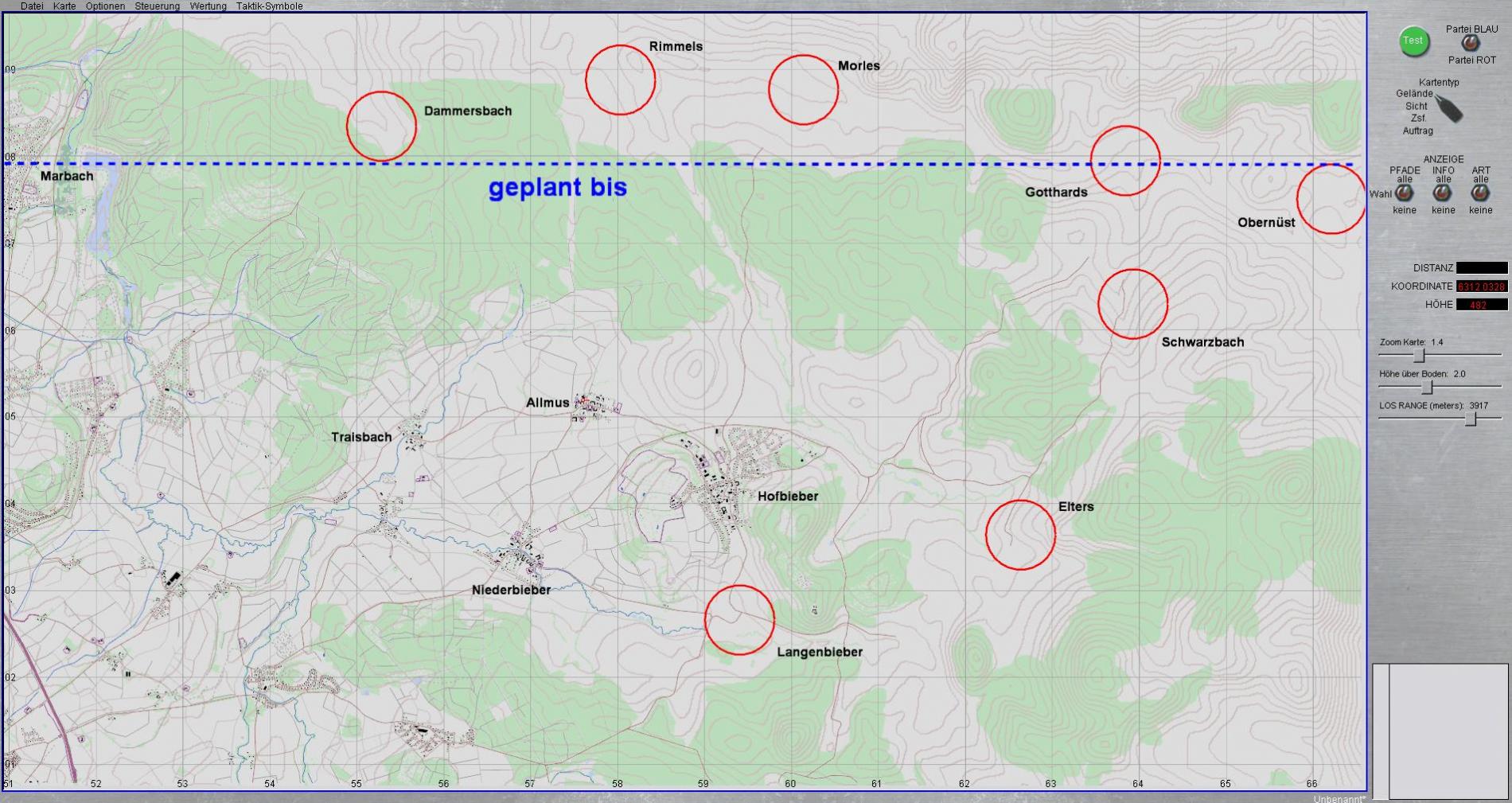Screen dimensions: 1512x803
Task: Click the red circle marker at Dammersbach
Action: tap(381, 127)
